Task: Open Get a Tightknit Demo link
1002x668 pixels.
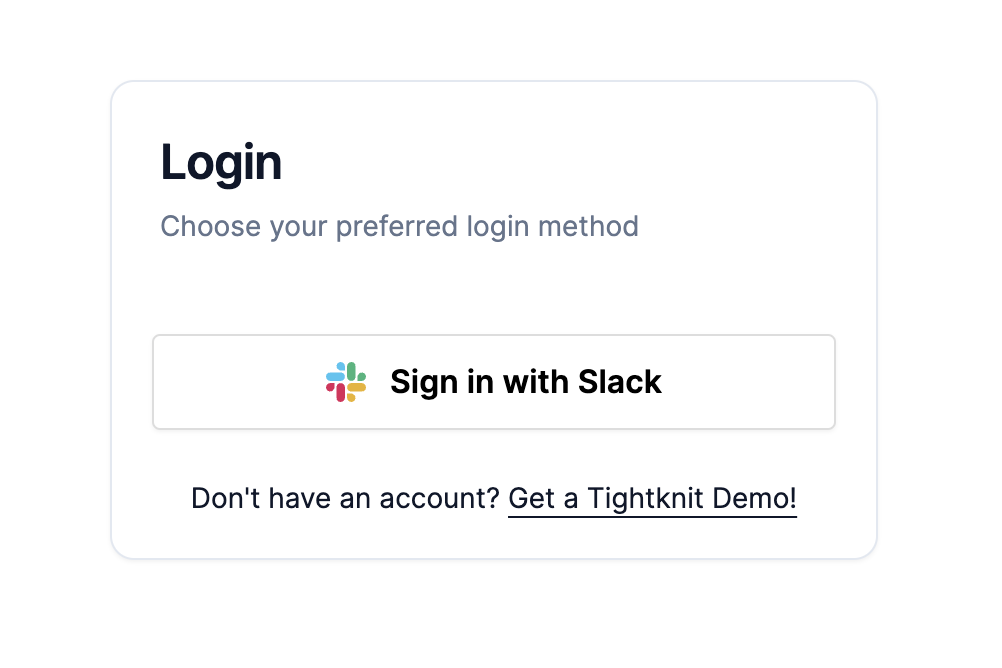Action: (651, 497)
